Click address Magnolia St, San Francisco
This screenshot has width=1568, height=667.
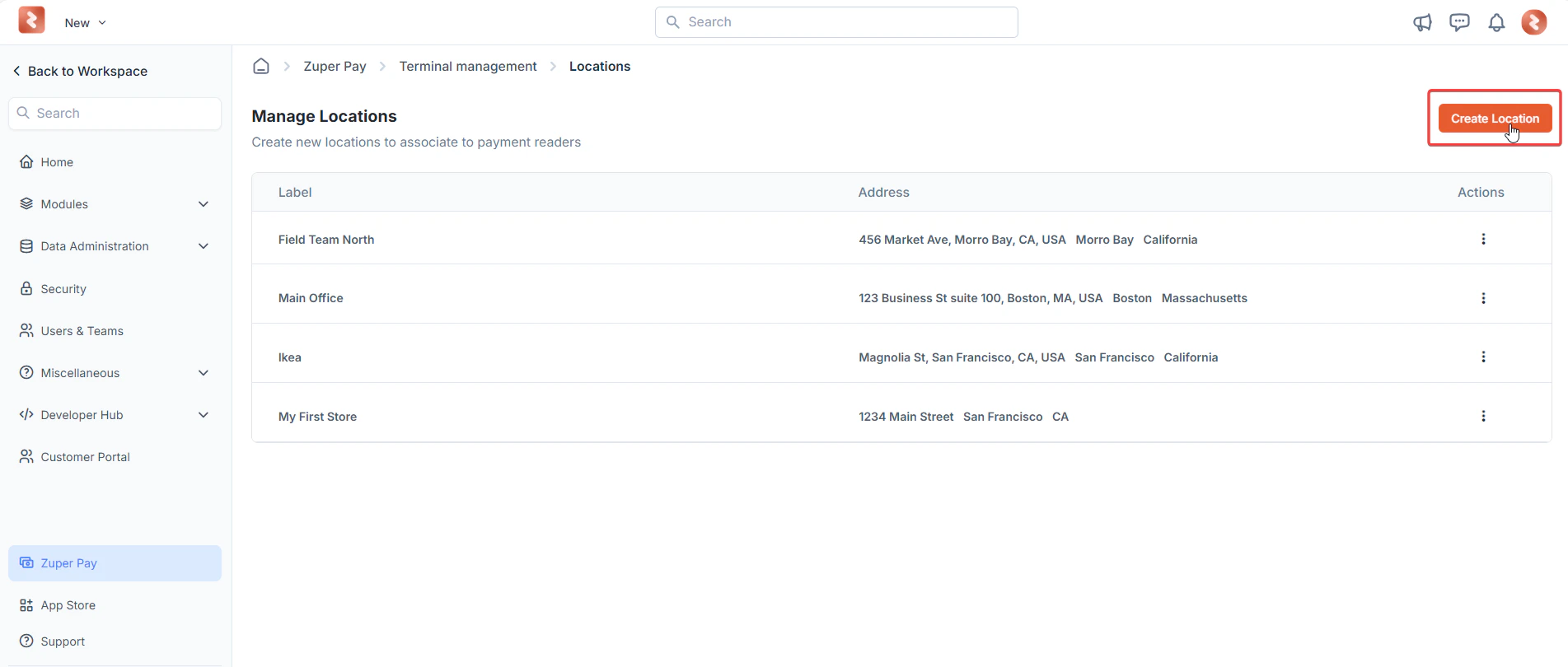pyautogui.click(x=962, y=357)
